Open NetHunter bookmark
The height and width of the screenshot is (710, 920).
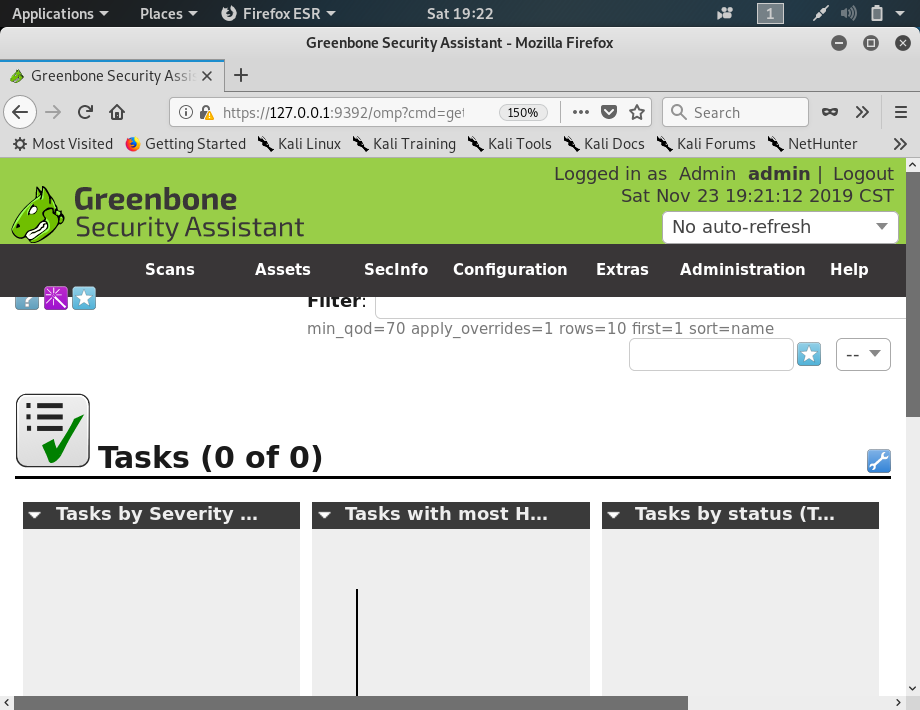[813, 144]
